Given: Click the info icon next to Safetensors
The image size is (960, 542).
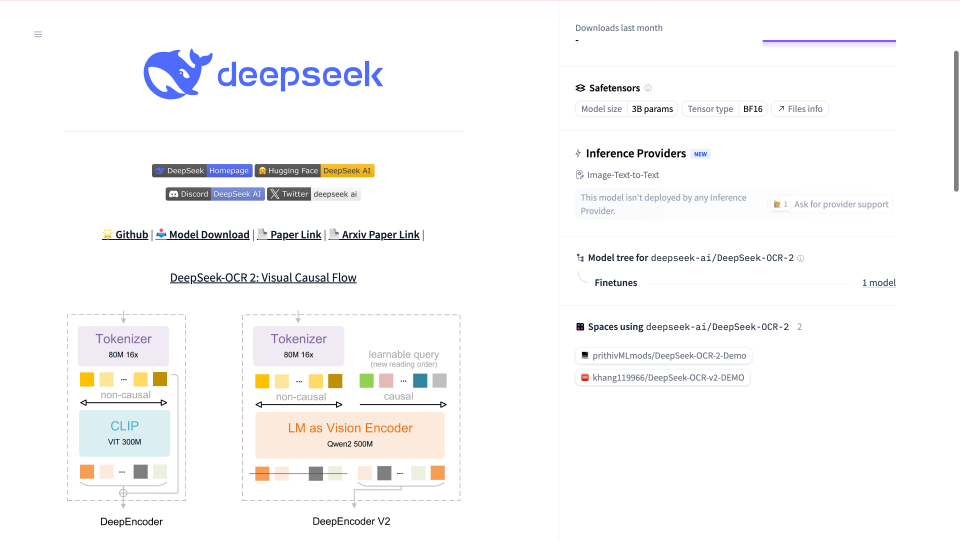Looking at the screenshot, I should click(x=648, y=88).
